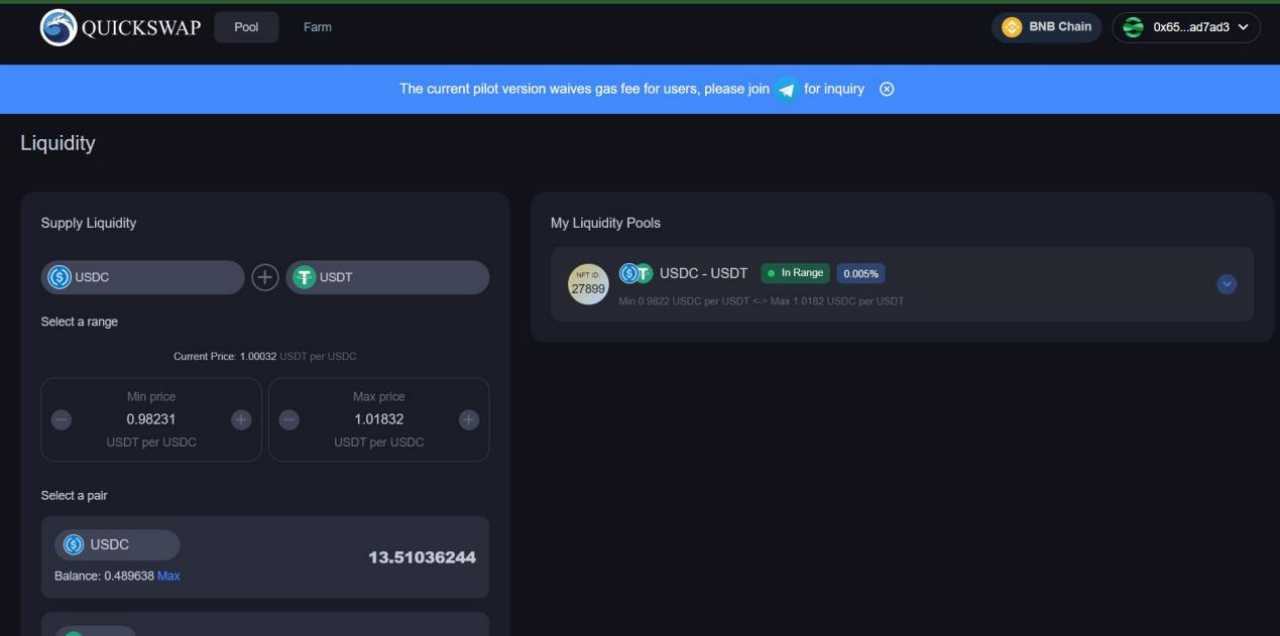Click the pool Min 0.9822 range text
This screenshot has width=1280, height=636.
[761, 301]
